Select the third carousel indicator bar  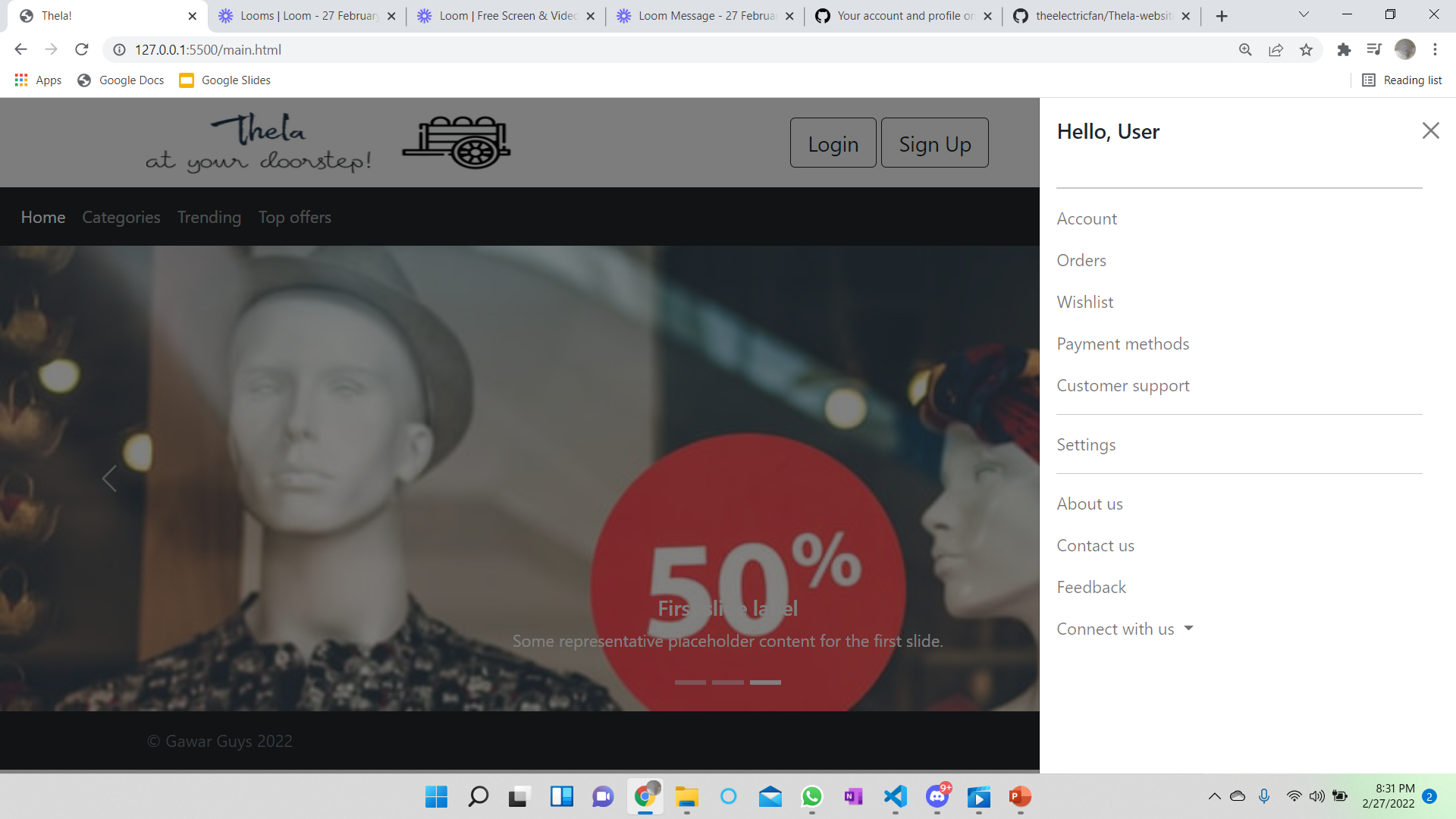point(765,682)
